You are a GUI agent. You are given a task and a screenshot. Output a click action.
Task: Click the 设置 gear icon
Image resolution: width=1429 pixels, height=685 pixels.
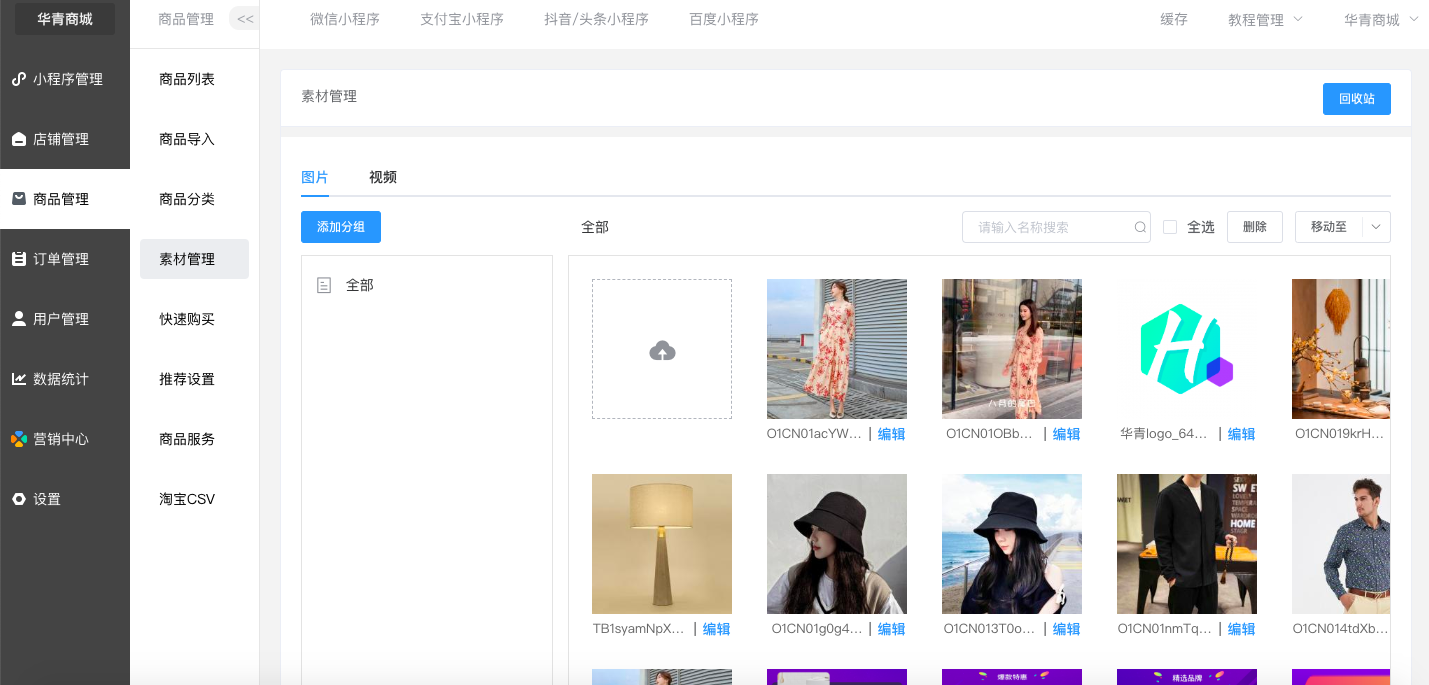18,499
